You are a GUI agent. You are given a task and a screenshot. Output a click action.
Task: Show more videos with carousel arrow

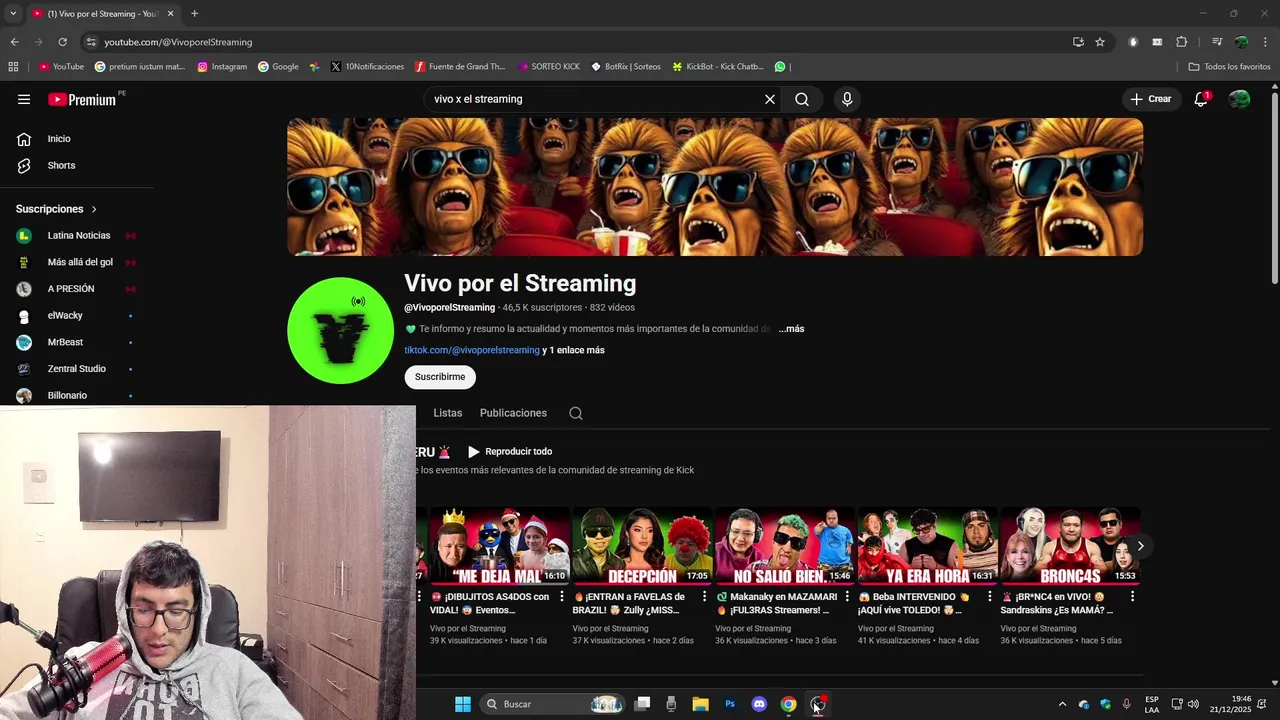click(x=1140, y=546)
